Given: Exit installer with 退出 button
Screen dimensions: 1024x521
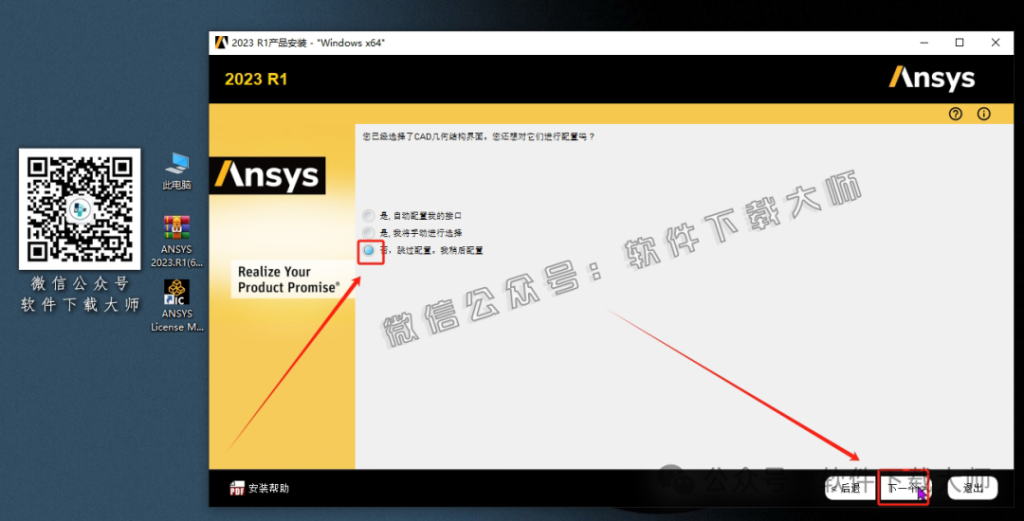Looking at the screenshot, I should (x=973, y=488).
